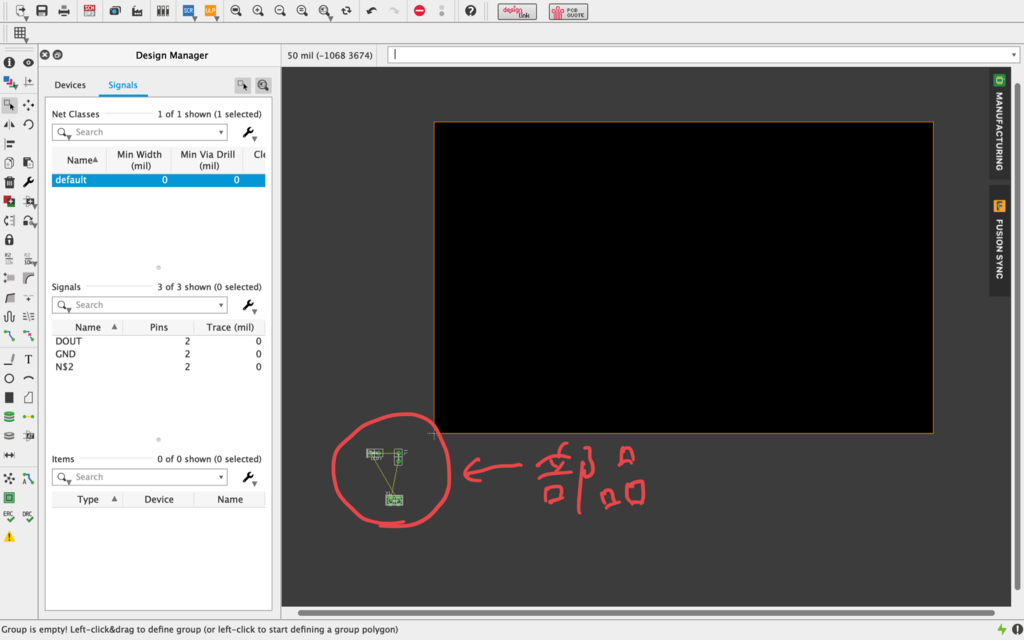Select the Circle drawing tool
The height and width of the screenshot is (640, 1024).
[9, 378]
